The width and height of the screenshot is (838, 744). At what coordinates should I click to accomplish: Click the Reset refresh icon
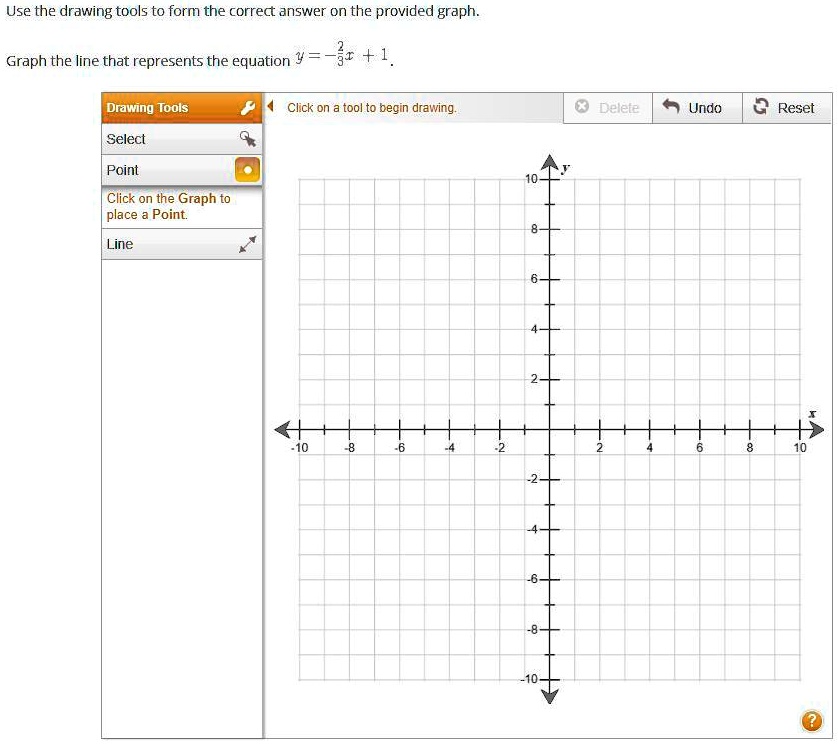click(760, 107)
